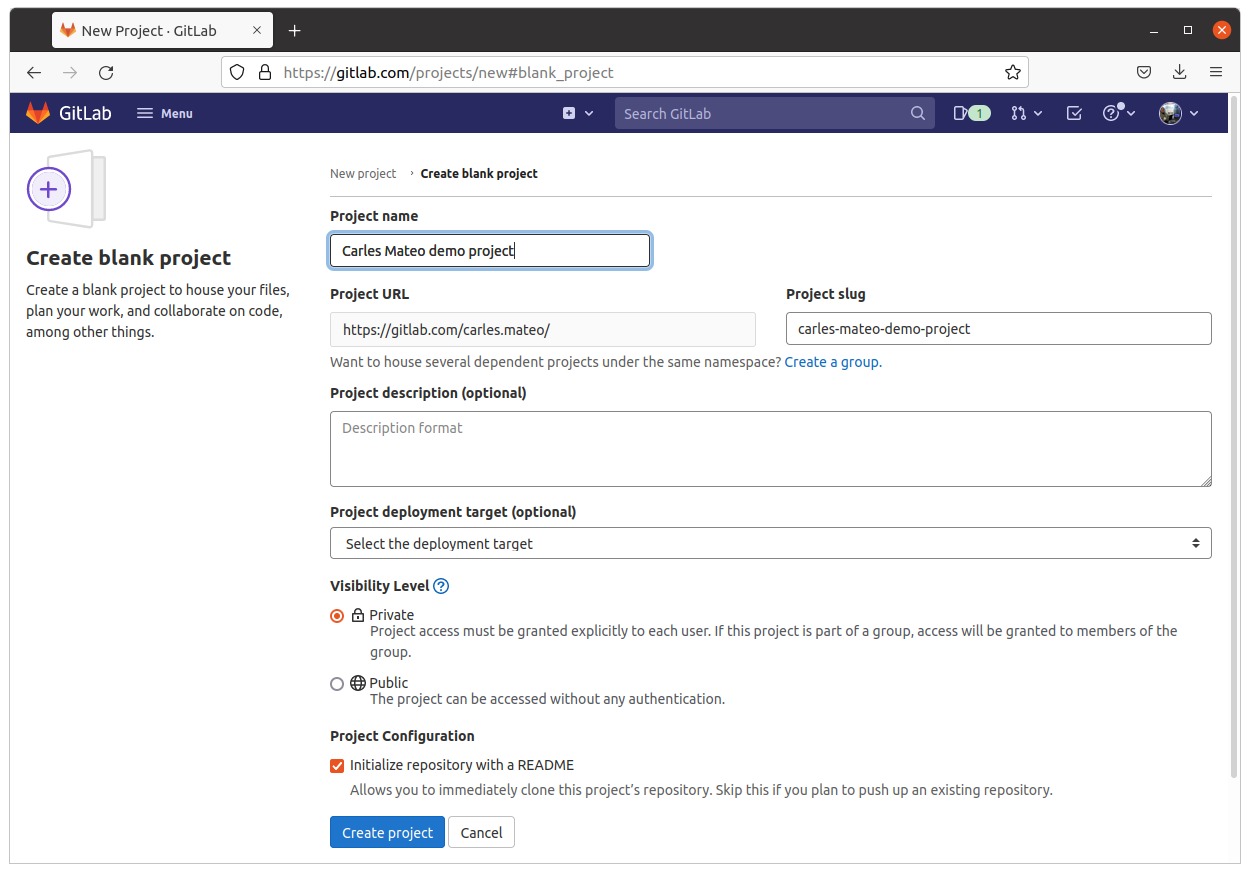Image resolution: width=1250 pixels, height=873 pixels.
Task: Select the New Project · GitLab tab
Action: click(x=162, y=31)
